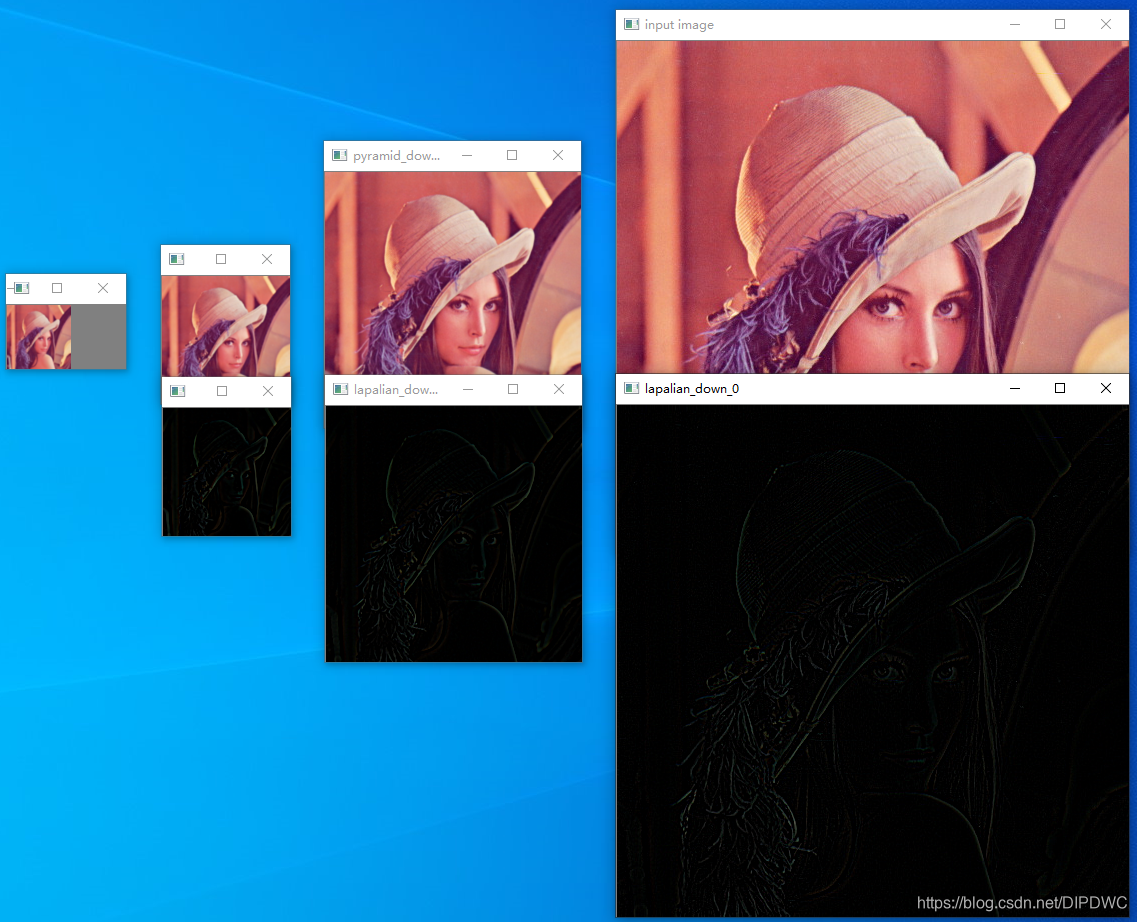This screenshot has width=1137, height=922.
Task: Click the edge image in truncated lapalian_dow... window
Action: tap(453, 533)
